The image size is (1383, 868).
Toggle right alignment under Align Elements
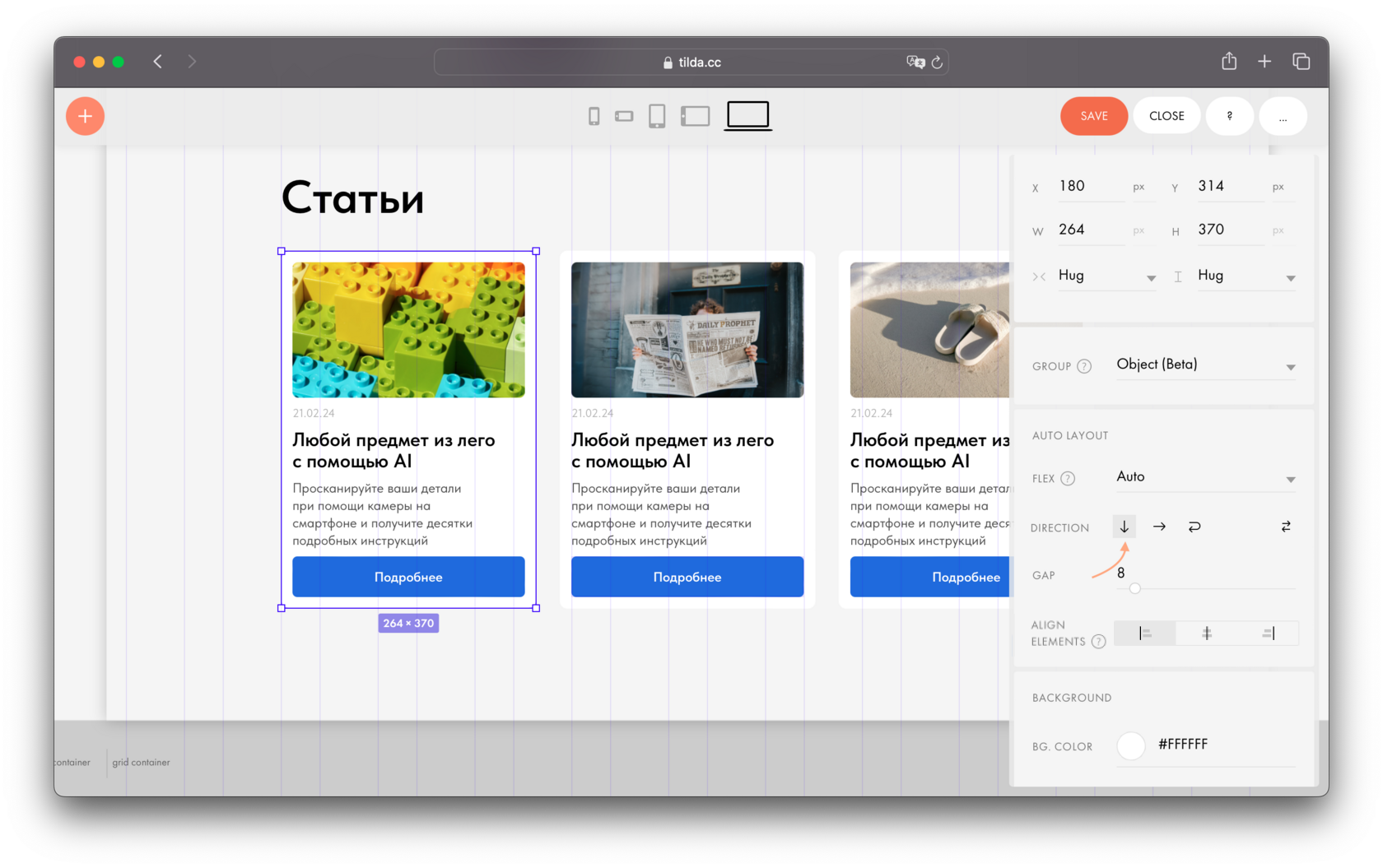1268,633
